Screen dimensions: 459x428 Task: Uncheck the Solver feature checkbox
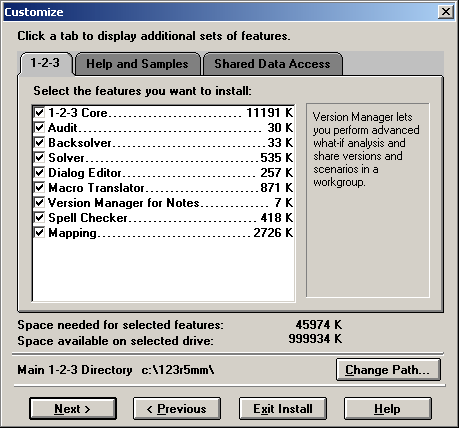tap(39, 157)
